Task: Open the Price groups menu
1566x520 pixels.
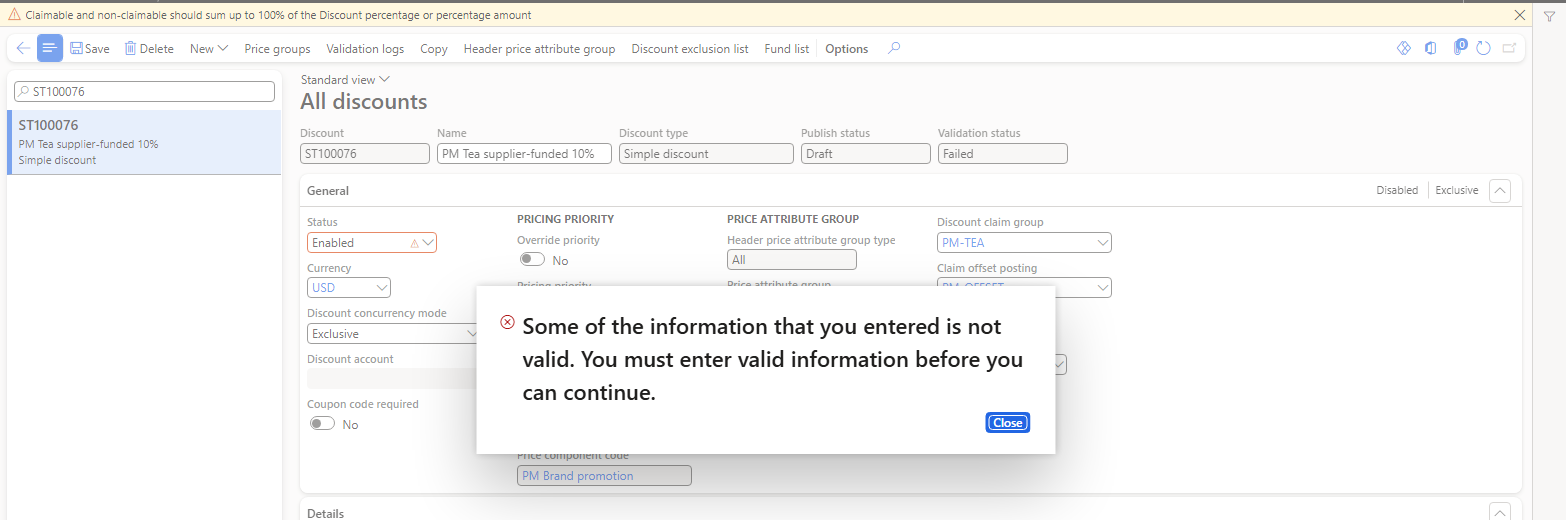Action: 277,48
